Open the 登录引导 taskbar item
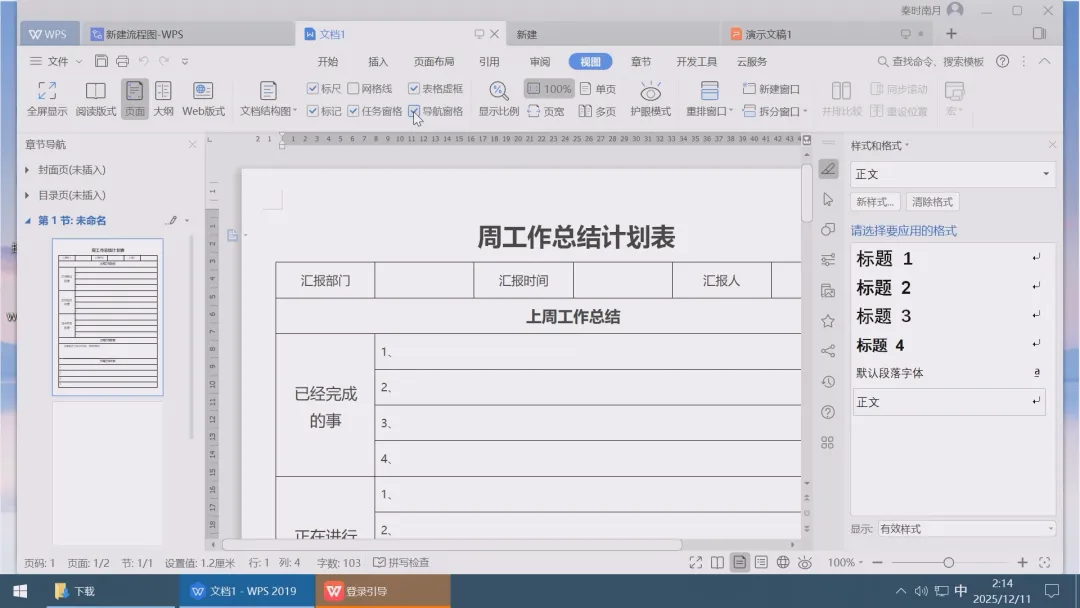The image size is (1080, 608). [383, 591]
